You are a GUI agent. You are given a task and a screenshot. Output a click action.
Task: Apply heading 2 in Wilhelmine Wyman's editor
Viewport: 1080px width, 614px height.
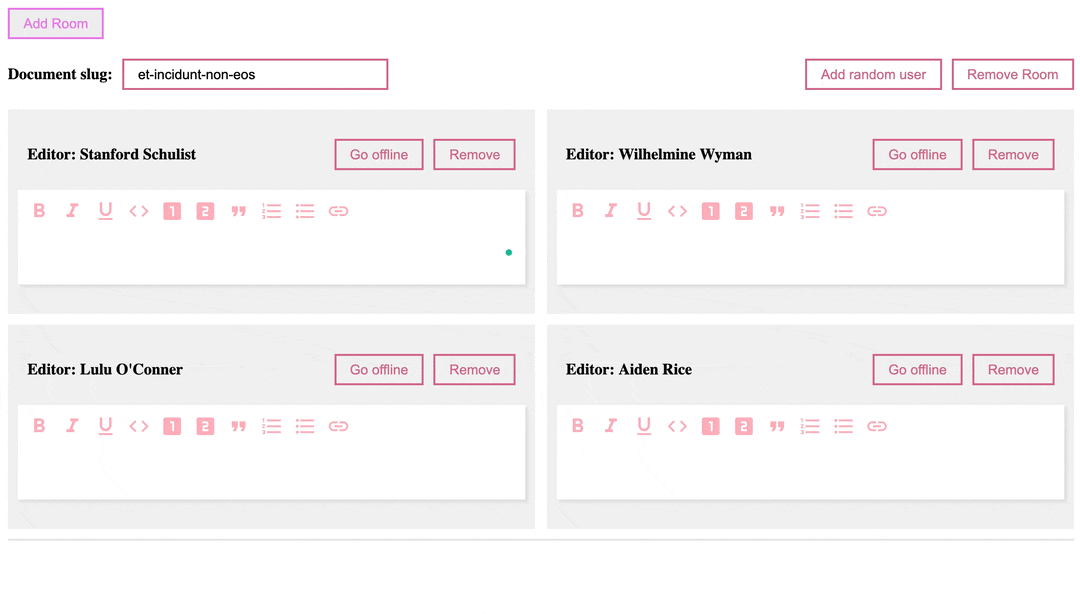point(743,211)
